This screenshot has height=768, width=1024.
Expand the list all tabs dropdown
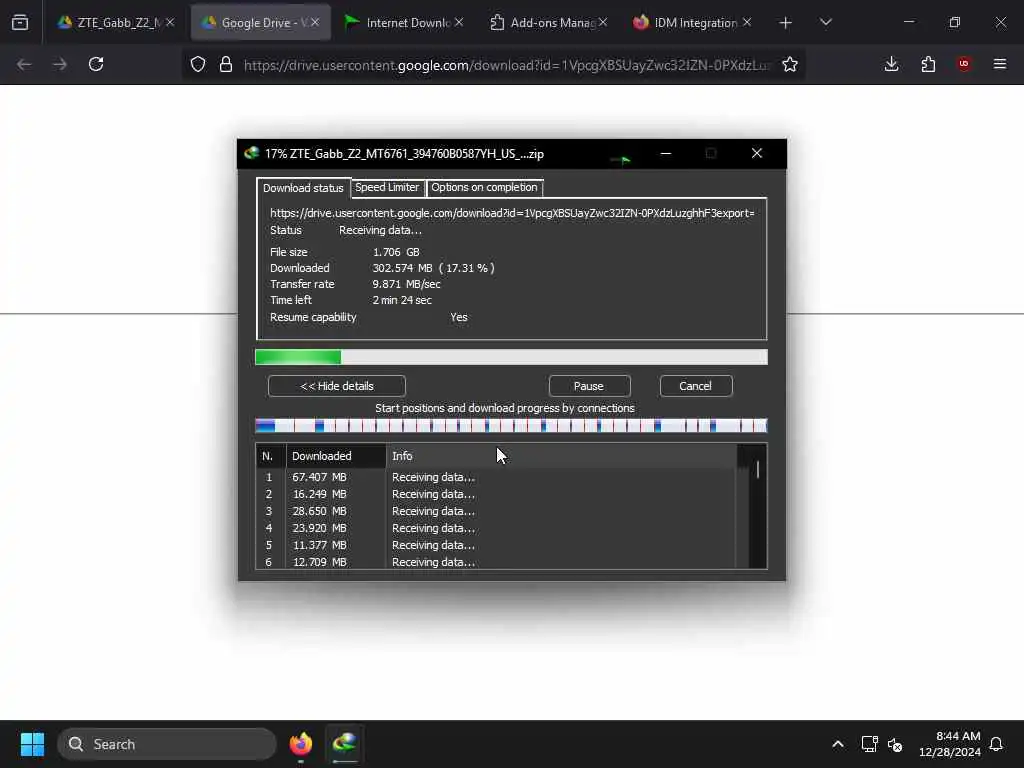tap(826, 23)
